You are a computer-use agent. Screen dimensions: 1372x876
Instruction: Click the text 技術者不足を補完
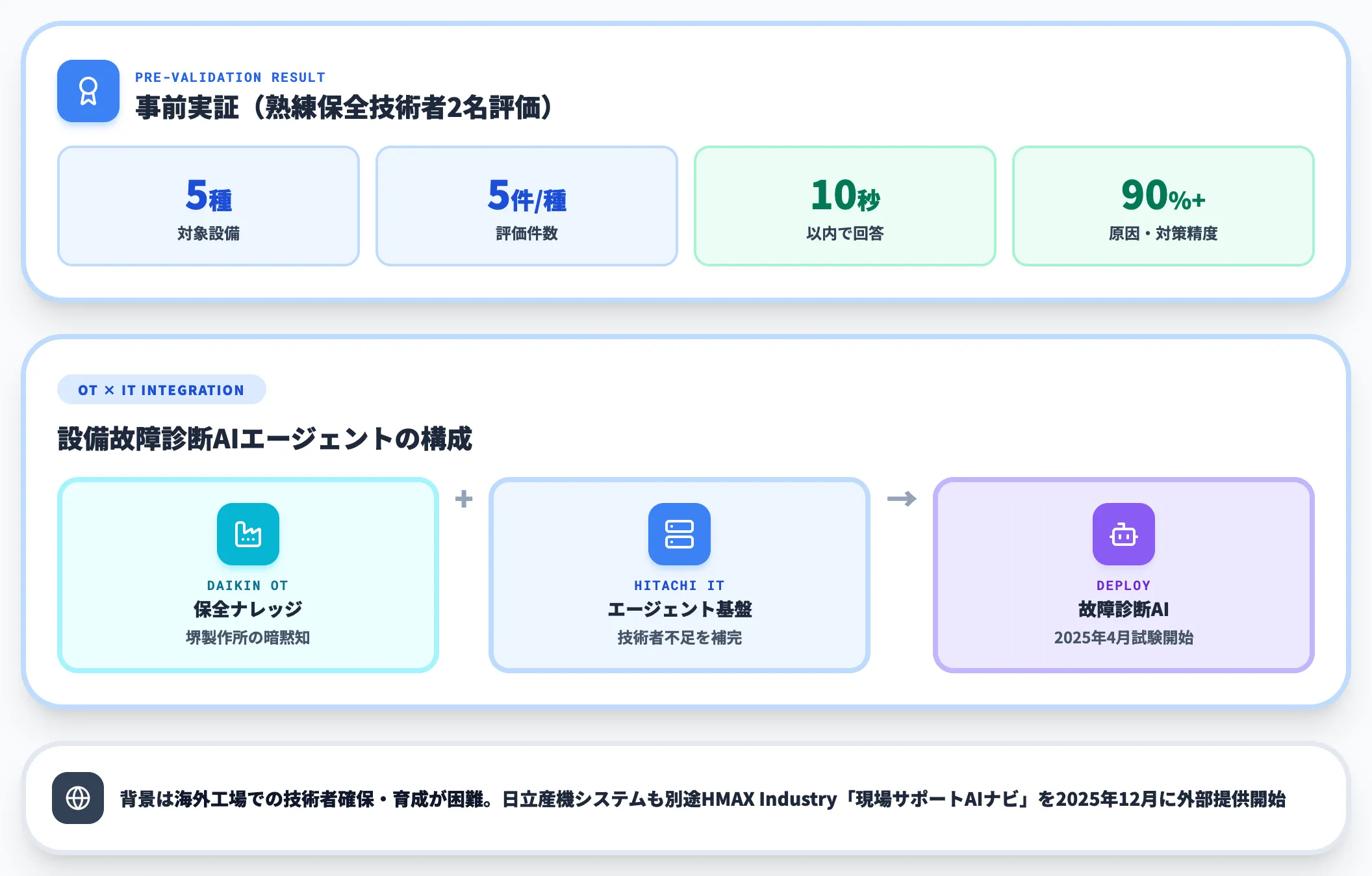[680, 638]
